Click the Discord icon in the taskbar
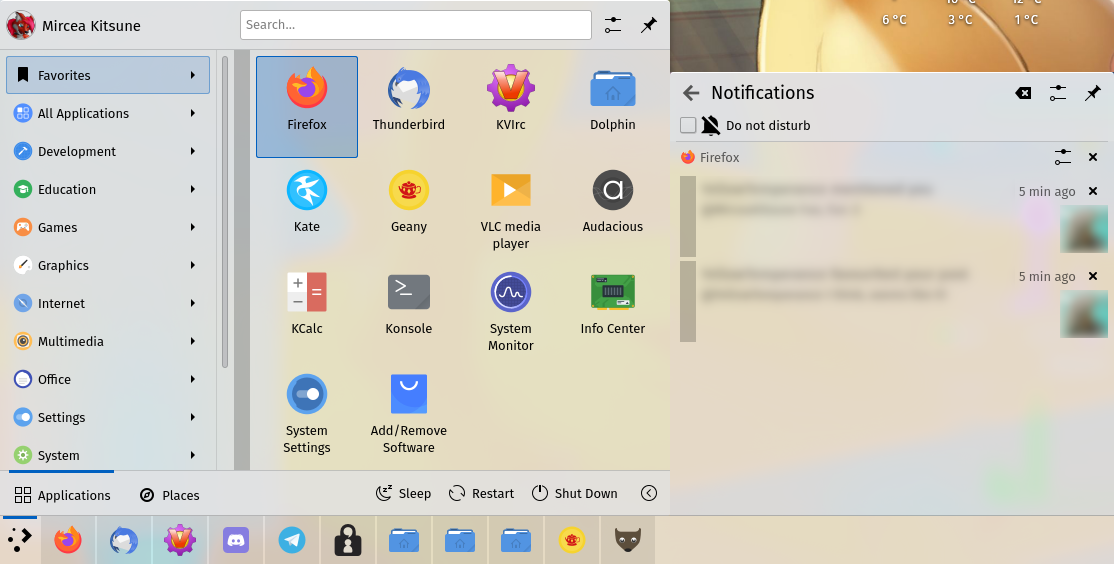 click(236, 540)
